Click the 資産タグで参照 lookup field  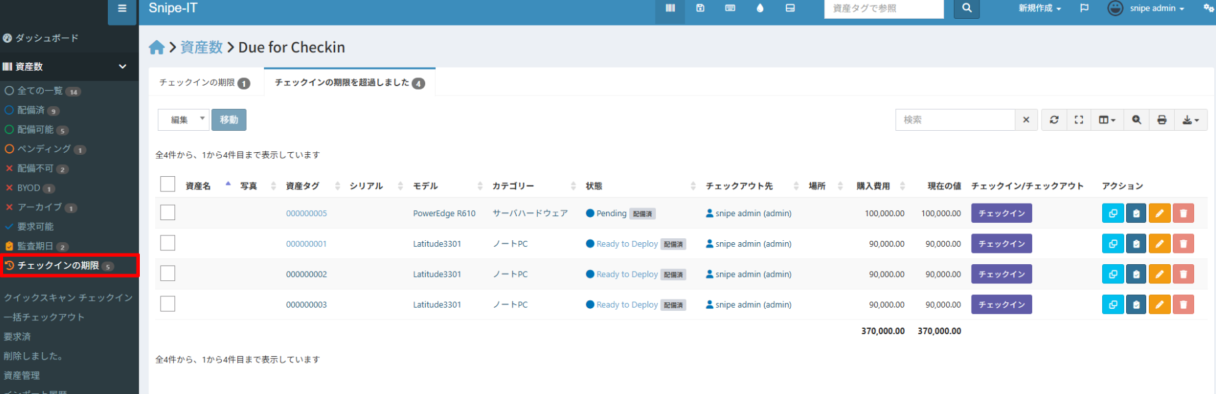(884, 8)
